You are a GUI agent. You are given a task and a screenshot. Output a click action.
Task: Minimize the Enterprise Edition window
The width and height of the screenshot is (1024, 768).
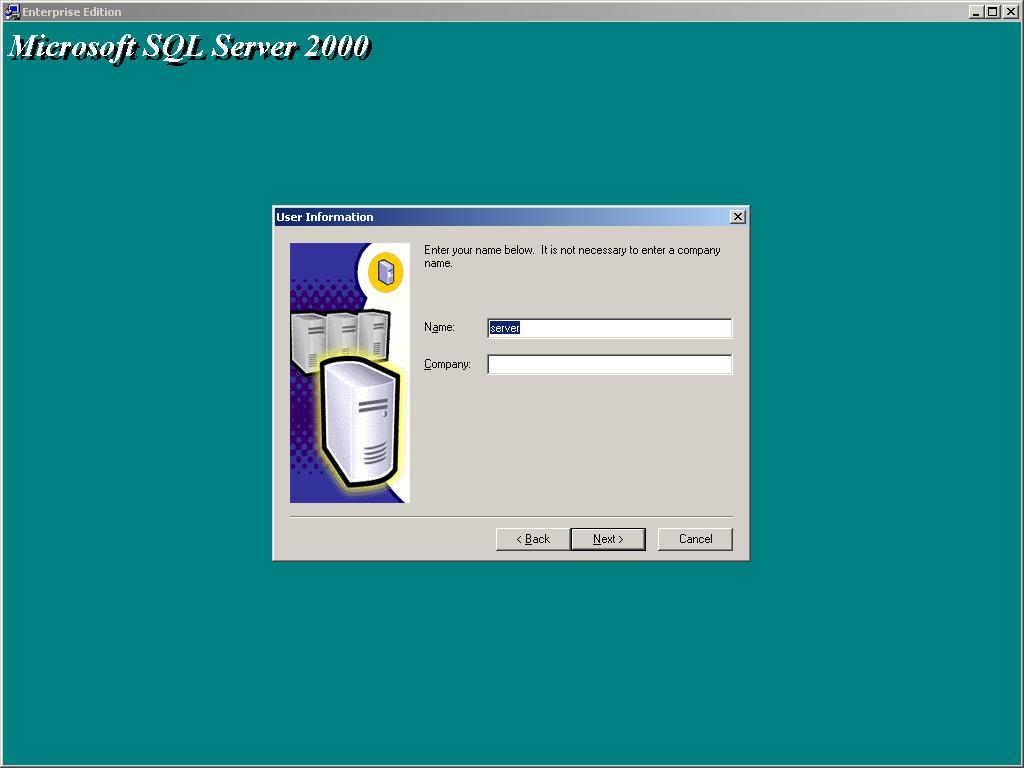pyautogui.click(x=976, y=12)
